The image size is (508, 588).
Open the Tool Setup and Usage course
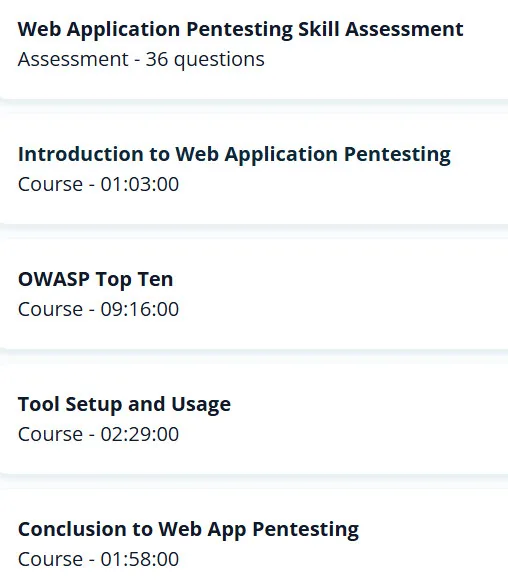(x=124, y=404)
